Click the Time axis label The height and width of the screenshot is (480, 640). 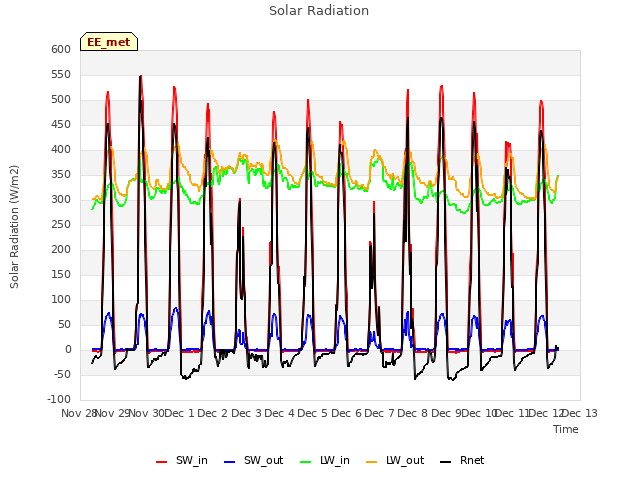click(566, 429)
